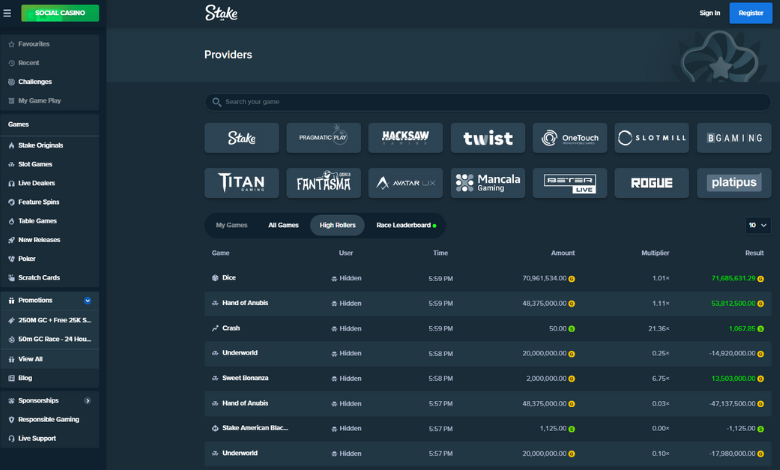780x470 pixels.
Task: Choose the Mancala Gaming provider logo
Action: (x=487, y=183)
